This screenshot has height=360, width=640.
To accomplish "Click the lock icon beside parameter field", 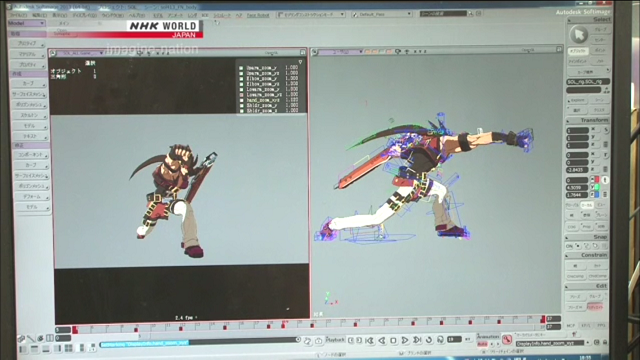I will point(605,343).
